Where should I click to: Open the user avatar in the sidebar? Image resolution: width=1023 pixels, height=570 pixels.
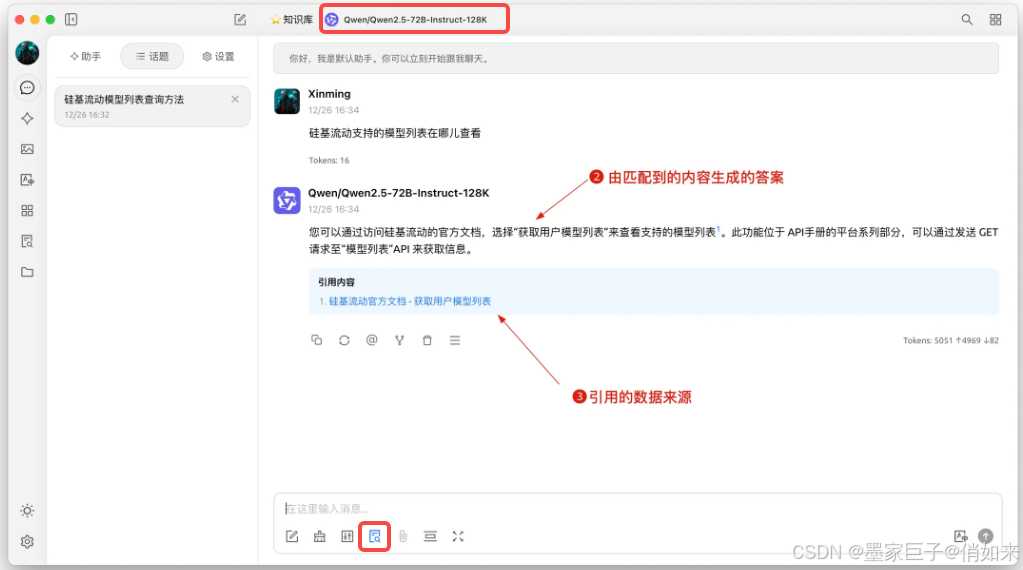coord(27,53)
